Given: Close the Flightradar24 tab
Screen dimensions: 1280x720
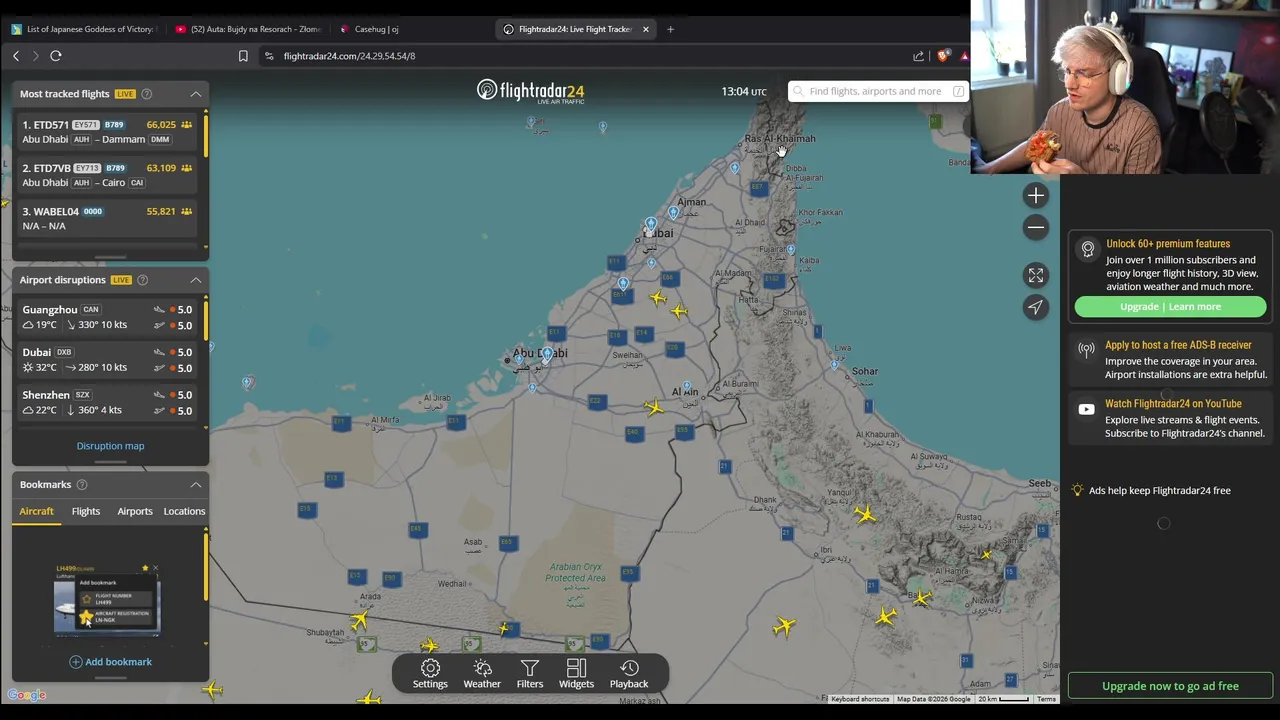Looking at the screenshot, I should pyautogui.click(x=645, y=29).
